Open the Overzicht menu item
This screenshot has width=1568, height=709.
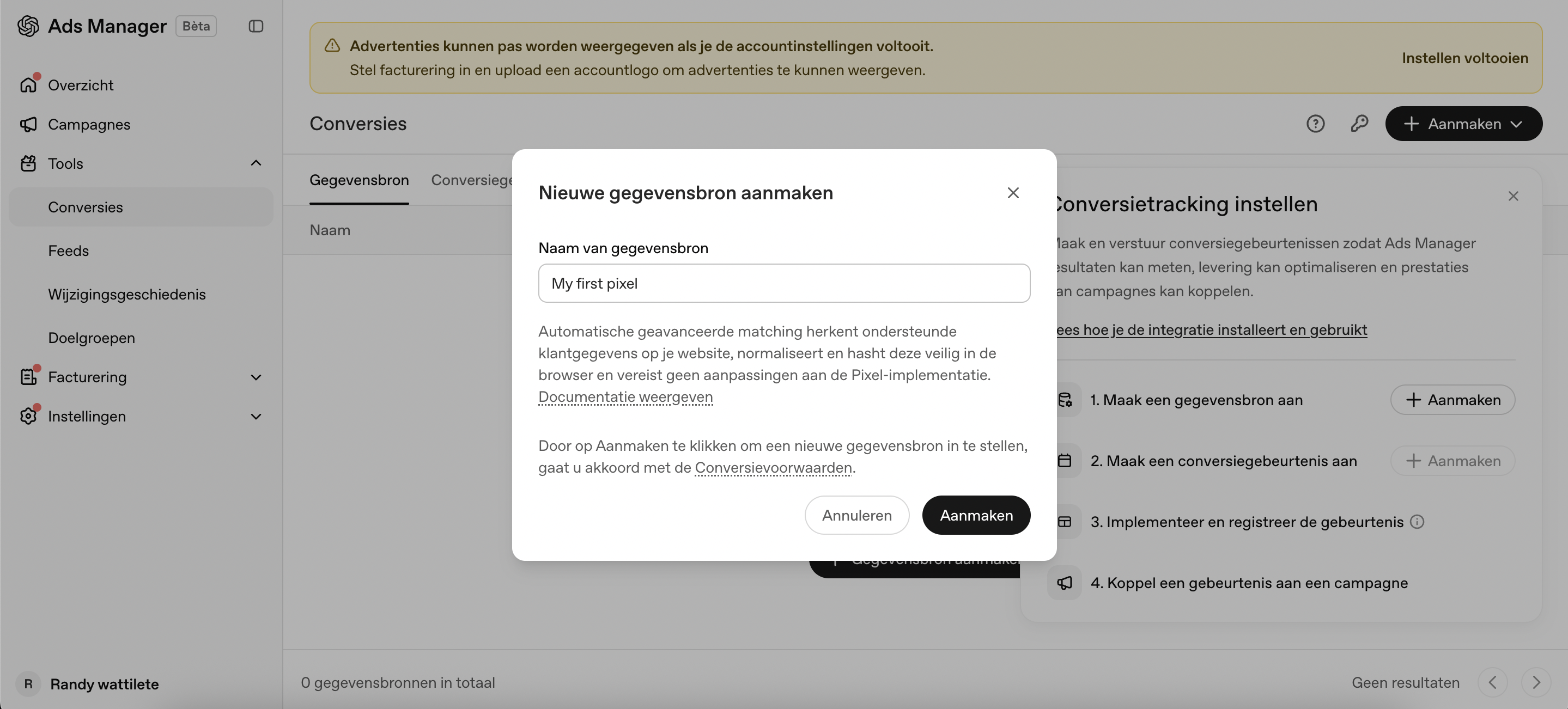click(141, 84)
